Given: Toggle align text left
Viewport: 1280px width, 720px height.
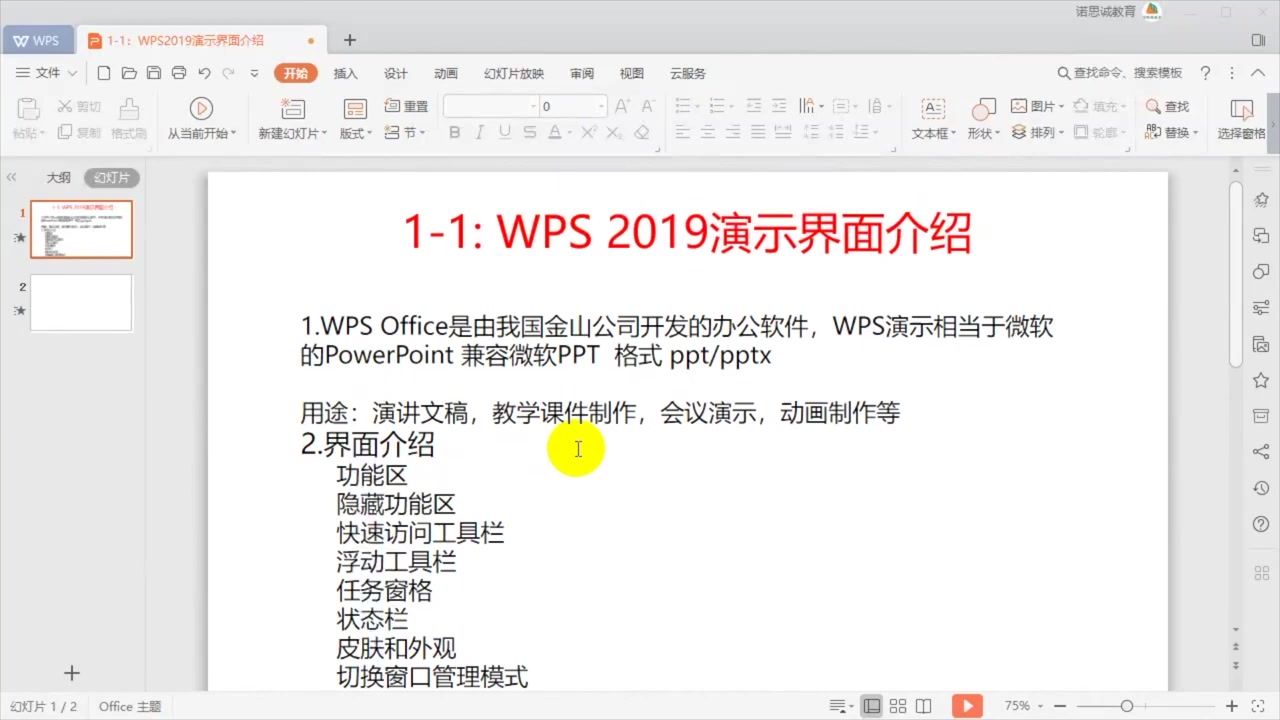Looking at the screenshot, I should point(683,132).
